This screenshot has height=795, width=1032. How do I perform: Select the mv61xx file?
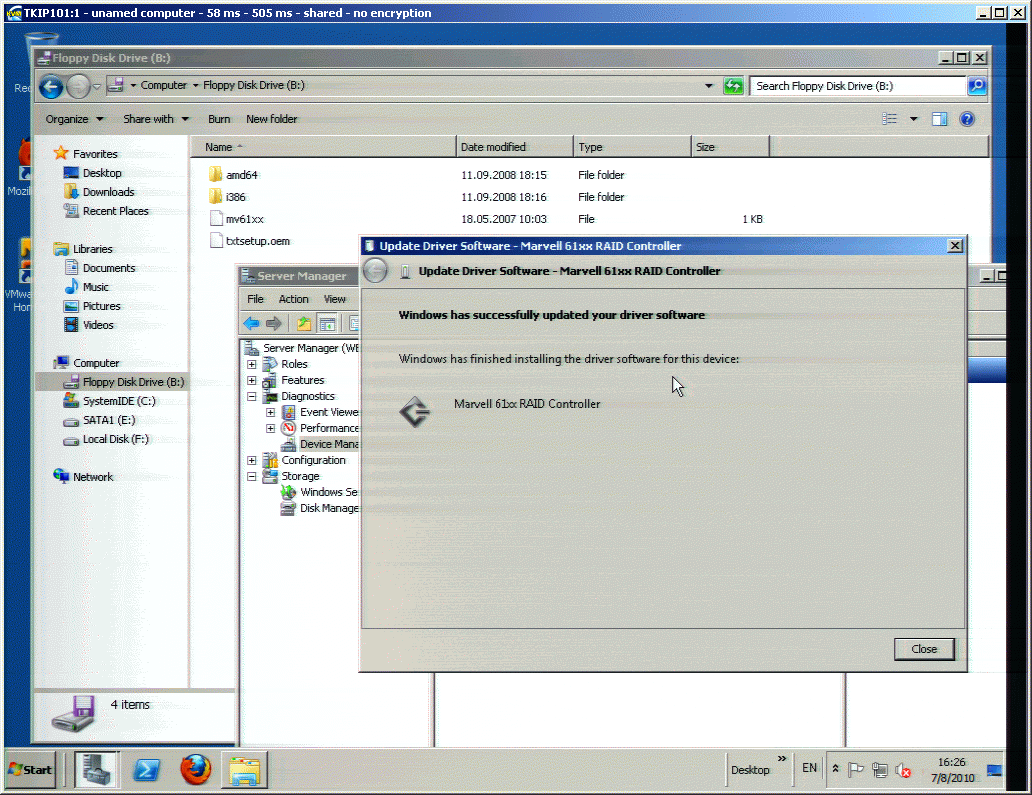pyautogui.click(x=244, y=219)
